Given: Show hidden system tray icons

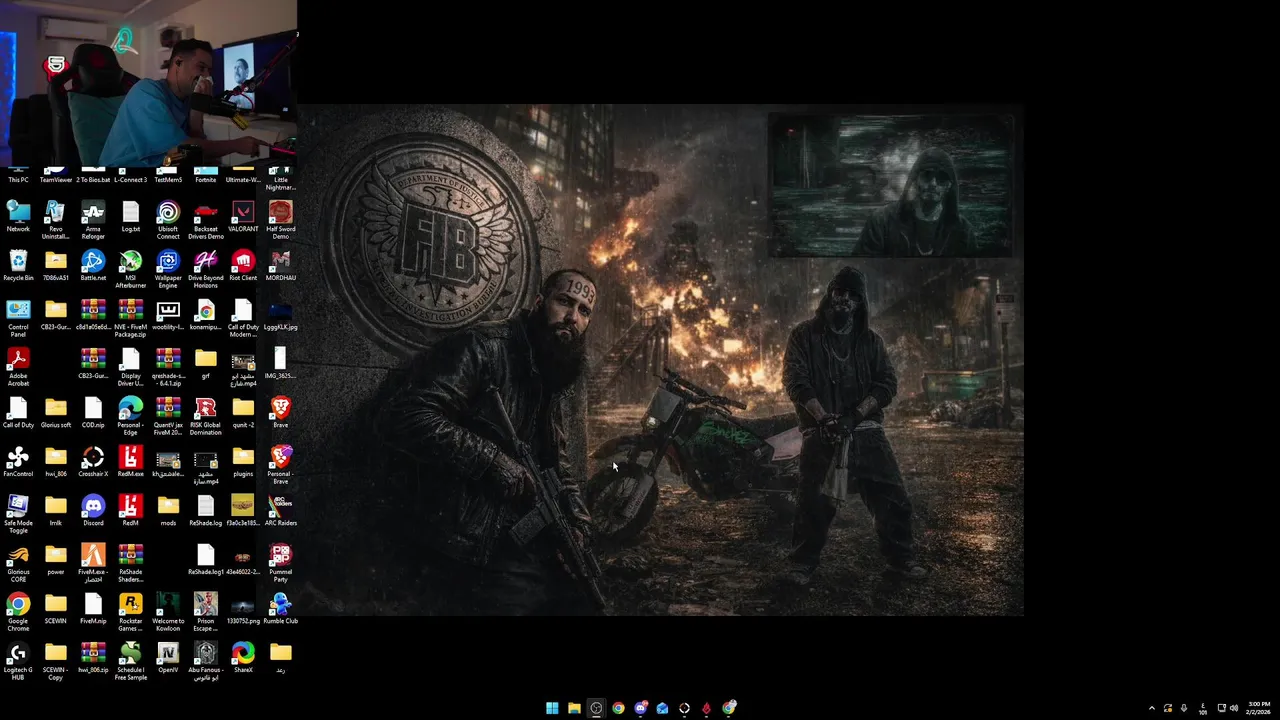Looking at the screenshot, I should coord(1151,708).
